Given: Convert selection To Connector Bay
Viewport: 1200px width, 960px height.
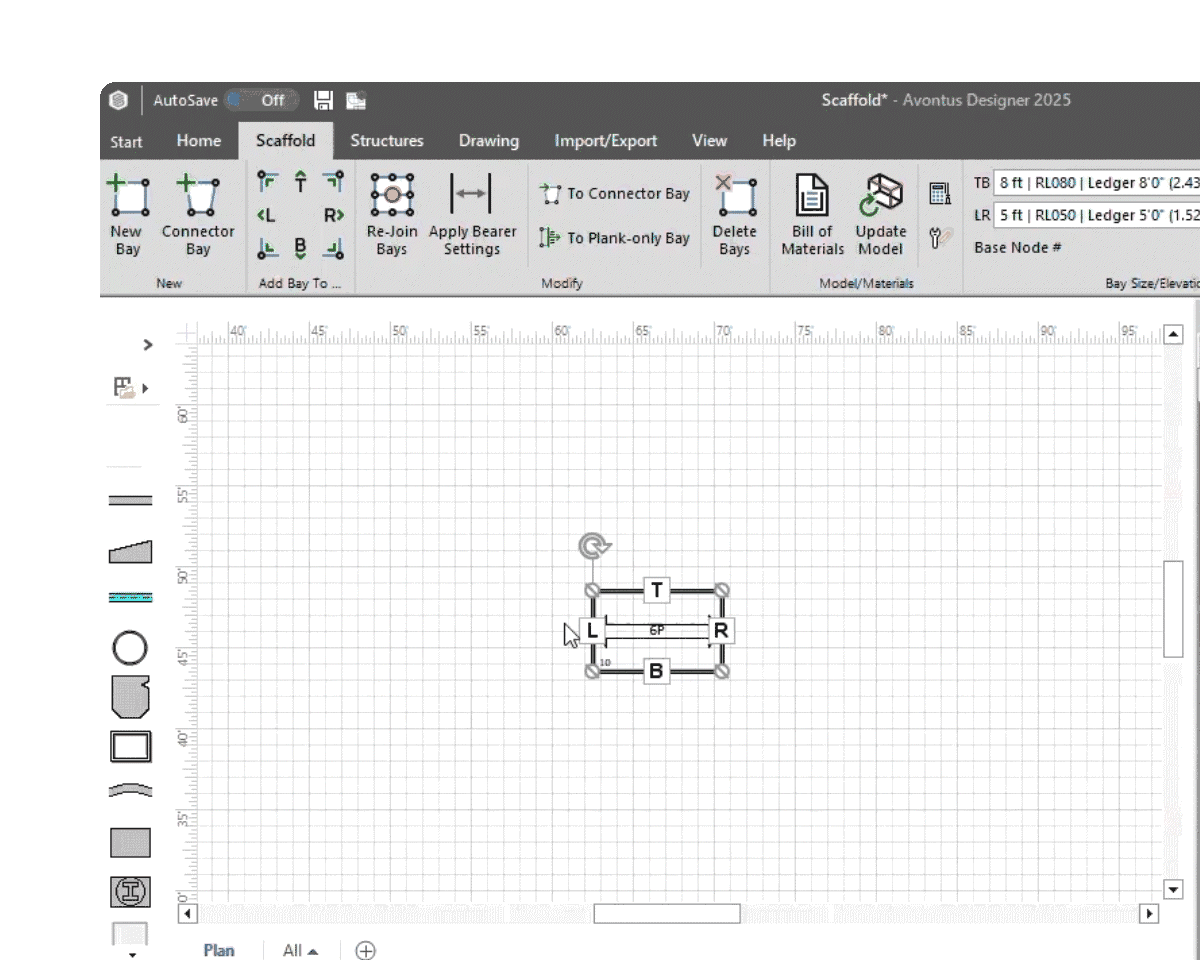Looking at the screenshot, I should pos(615,194).
